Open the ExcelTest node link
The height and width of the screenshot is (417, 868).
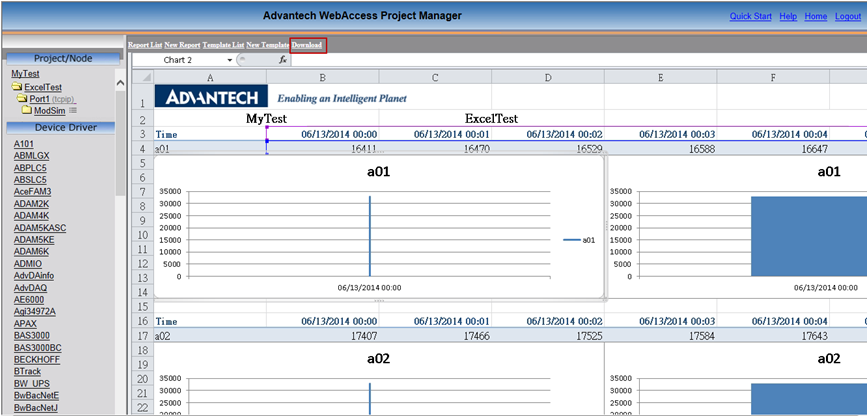coord(43,87)
